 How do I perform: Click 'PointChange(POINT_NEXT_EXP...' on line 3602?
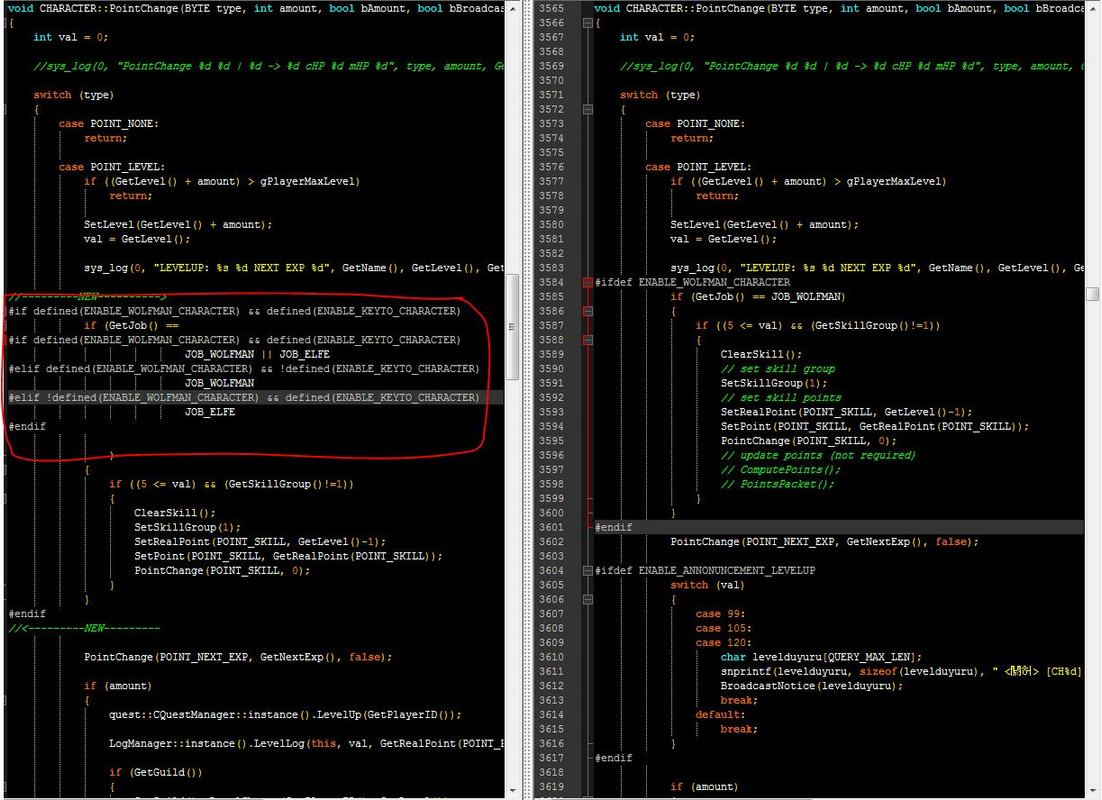pyautogui.click(x=824, y=542)
